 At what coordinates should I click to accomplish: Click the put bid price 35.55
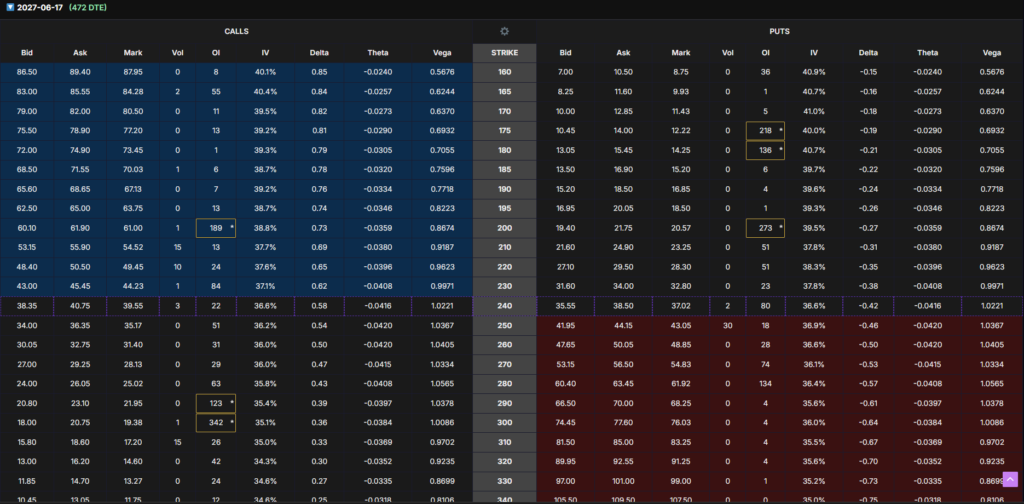(x=566, y=306)
